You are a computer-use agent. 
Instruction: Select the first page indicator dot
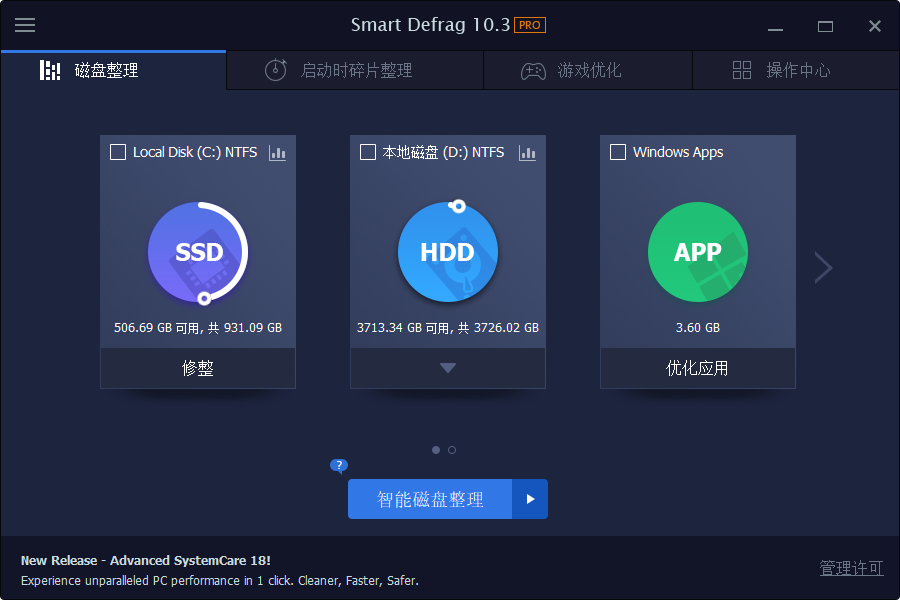point(436,450)
